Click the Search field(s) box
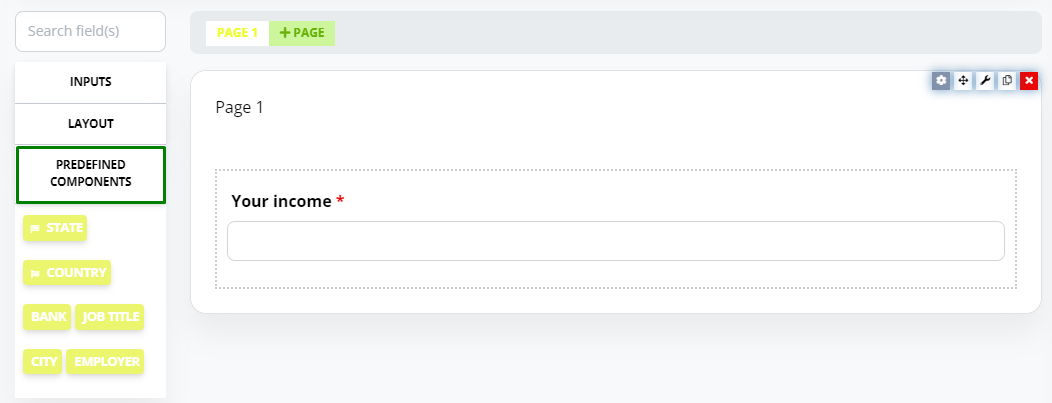 (91, 32)
